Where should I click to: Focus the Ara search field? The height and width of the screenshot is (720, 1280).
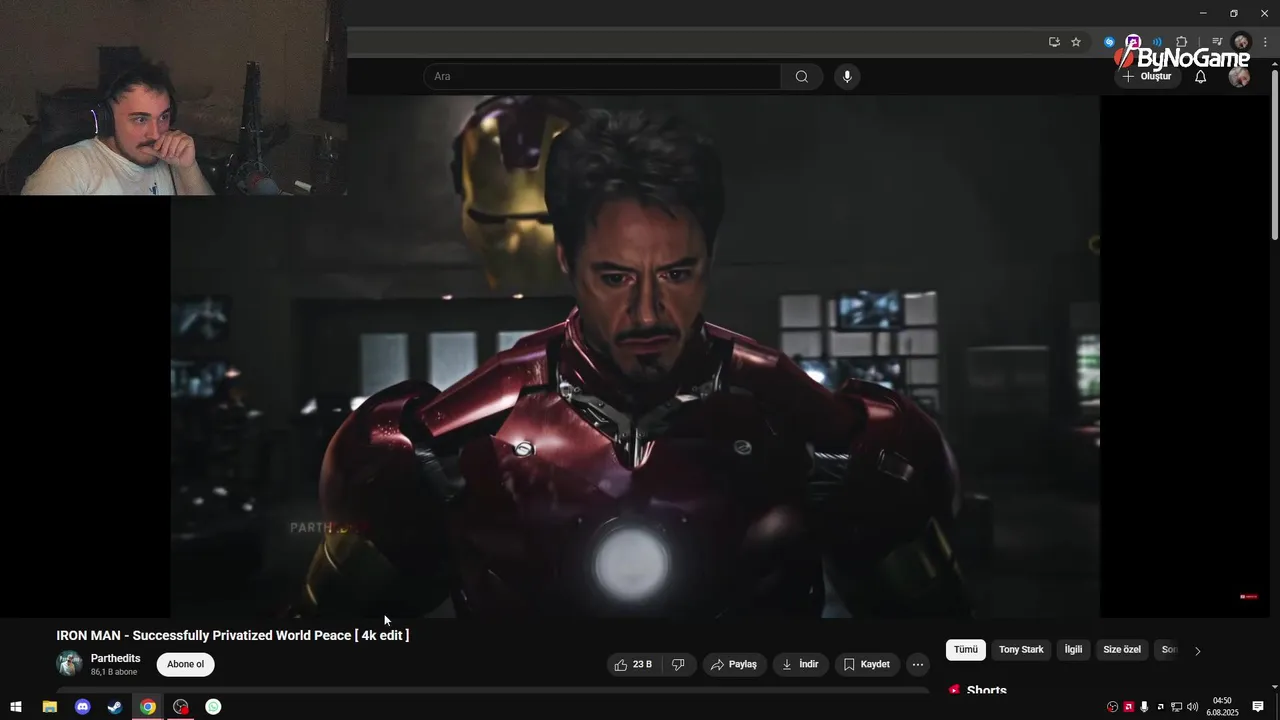point(602,77)
